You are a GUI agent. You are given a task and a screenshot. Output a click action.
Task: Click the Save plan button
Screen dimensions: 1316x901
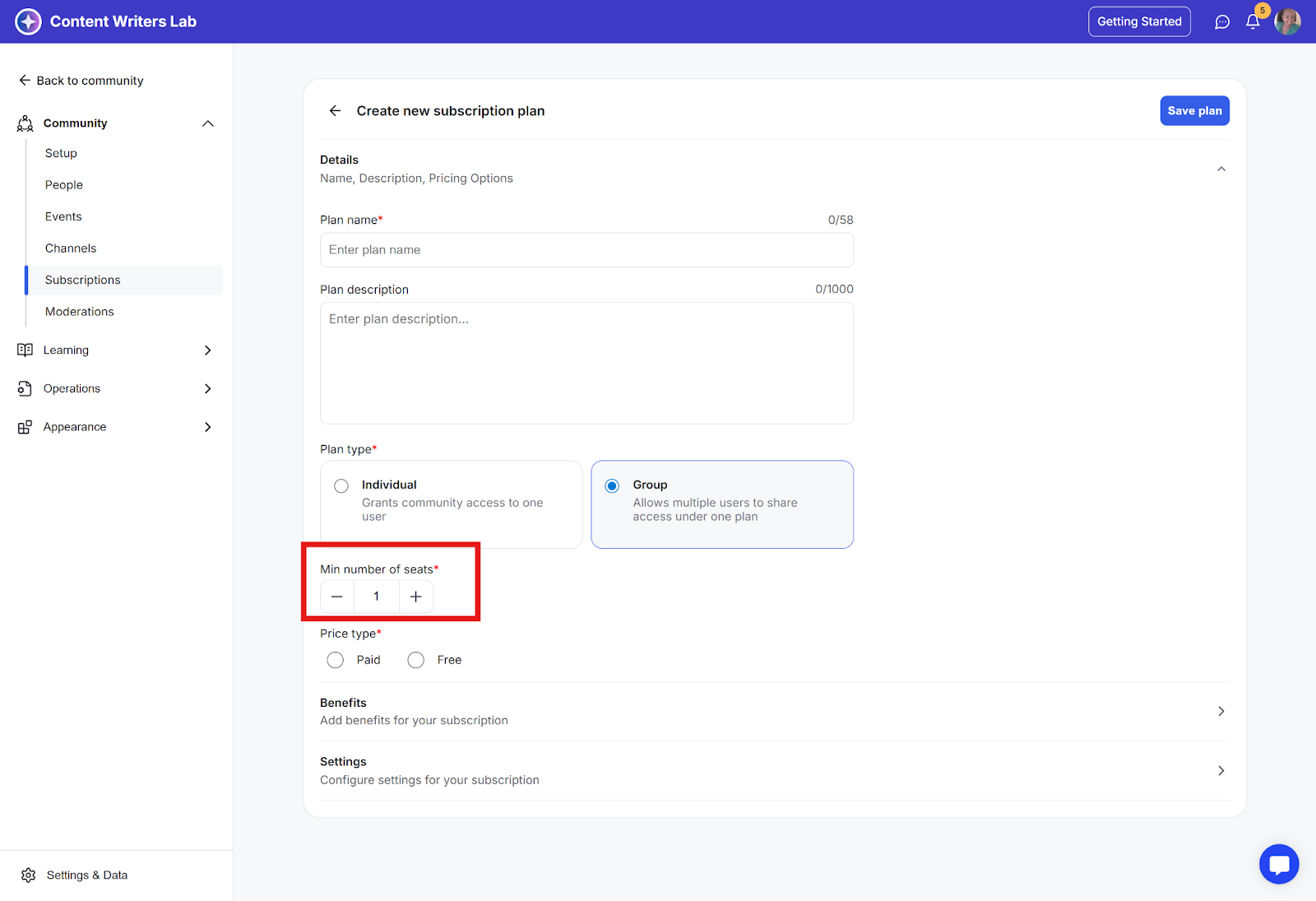pos(1194,111)
